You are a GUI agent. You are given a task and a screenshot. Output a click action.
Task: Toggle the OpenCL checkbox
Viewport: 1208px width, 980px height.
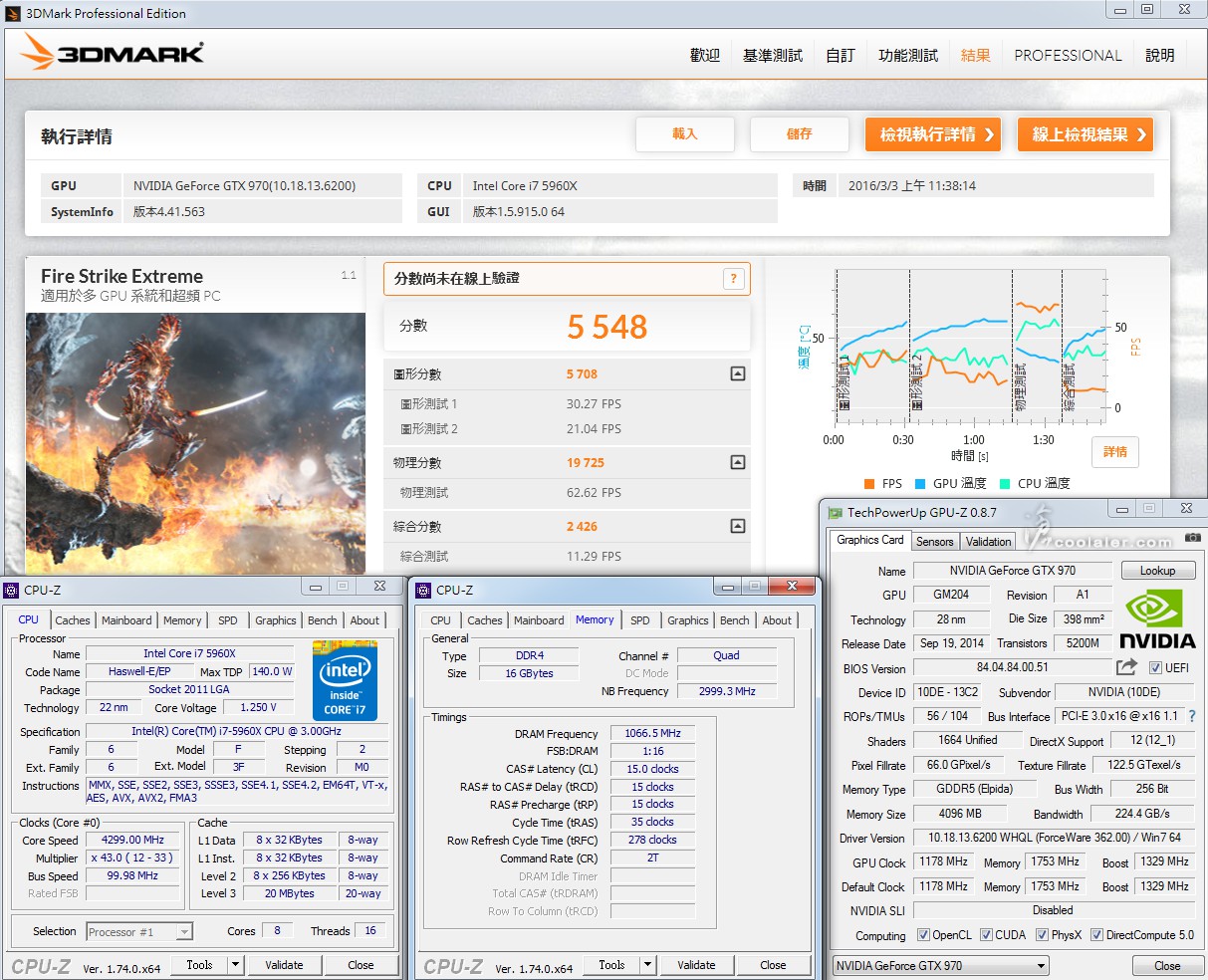923,935
